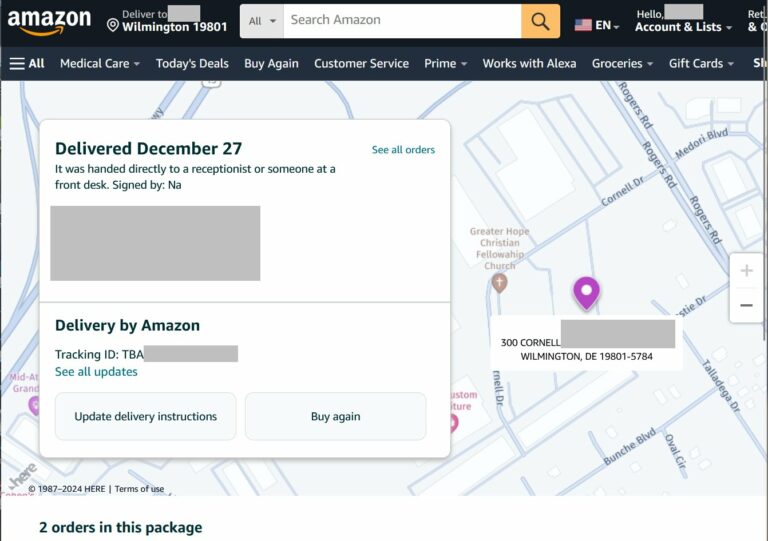Tap the Greater Hope church map marker
The height and width of the screenshot is (541, 768).
[x=499, y=283]
